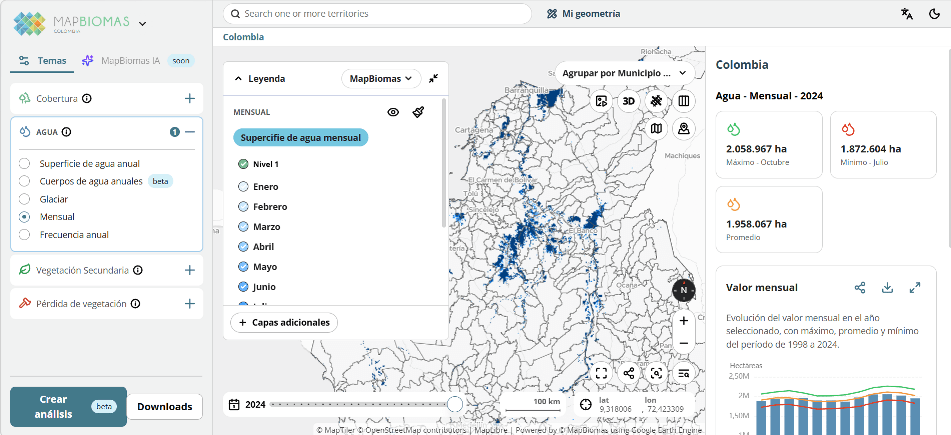Click the Downloads button
Image resolution: width=951 pixels, height=435 pixels.
tap(164, 406)
